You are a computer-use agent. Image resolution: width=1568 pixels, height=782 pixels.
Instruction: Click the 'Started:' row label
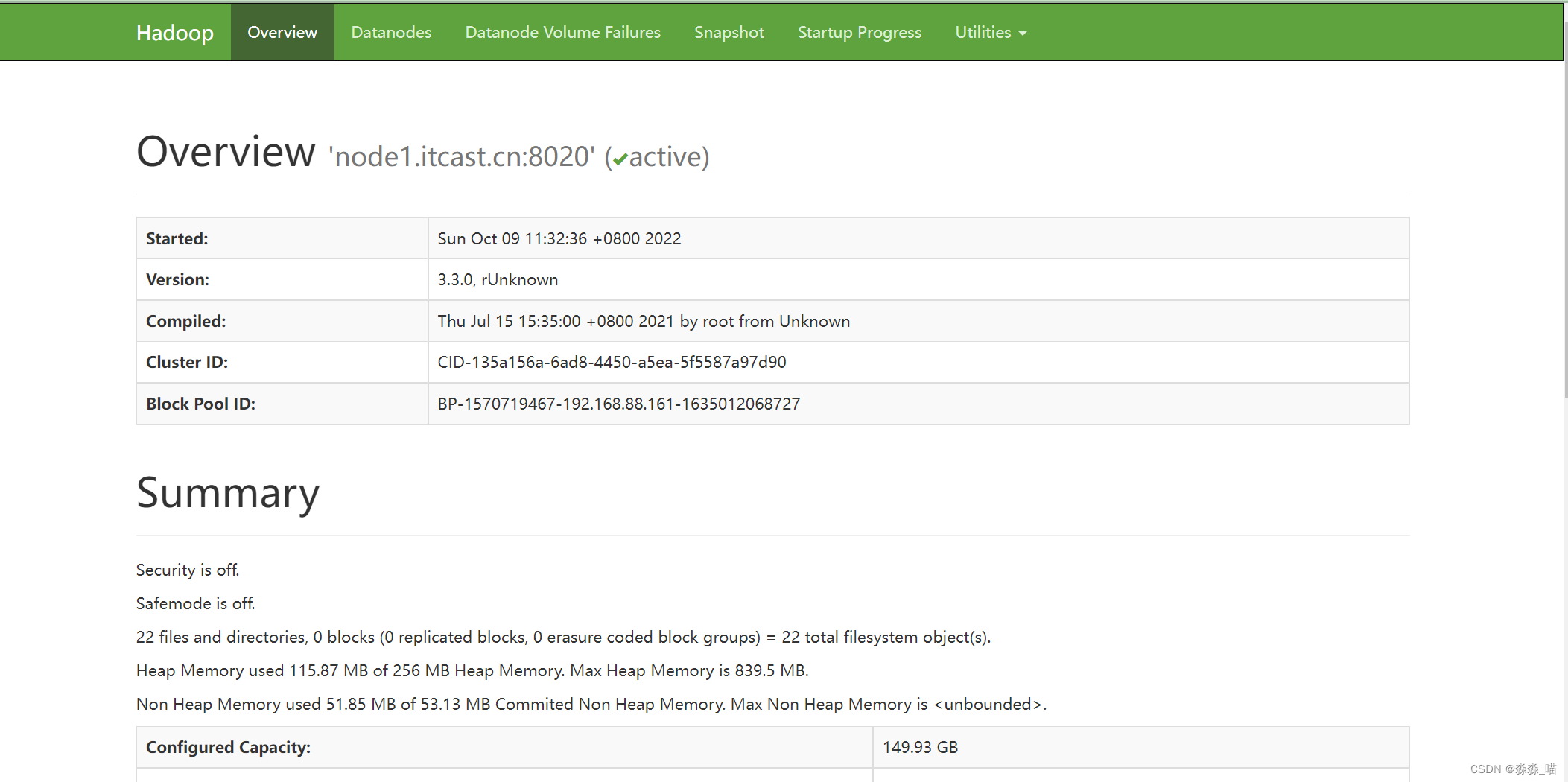(177, 238)
